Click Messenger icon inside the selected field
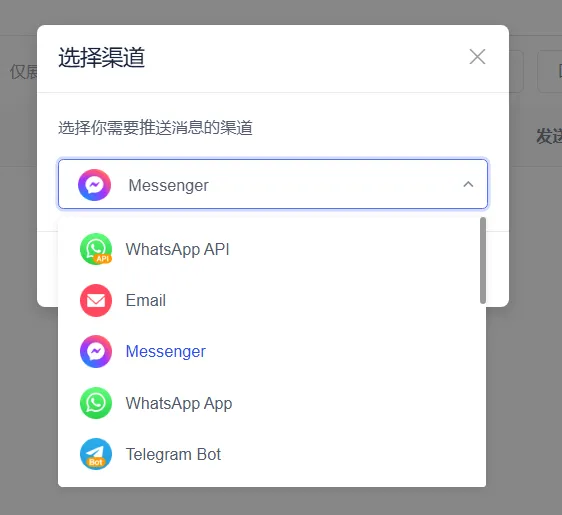 [x=95, y=185]
